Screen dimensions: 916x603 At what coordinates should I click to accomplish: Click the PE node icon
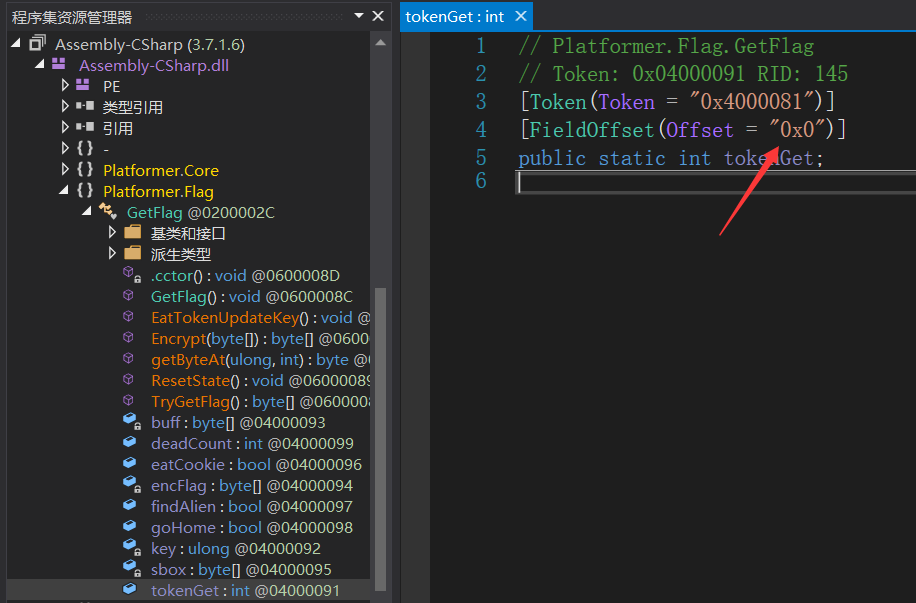pos(83,85)
